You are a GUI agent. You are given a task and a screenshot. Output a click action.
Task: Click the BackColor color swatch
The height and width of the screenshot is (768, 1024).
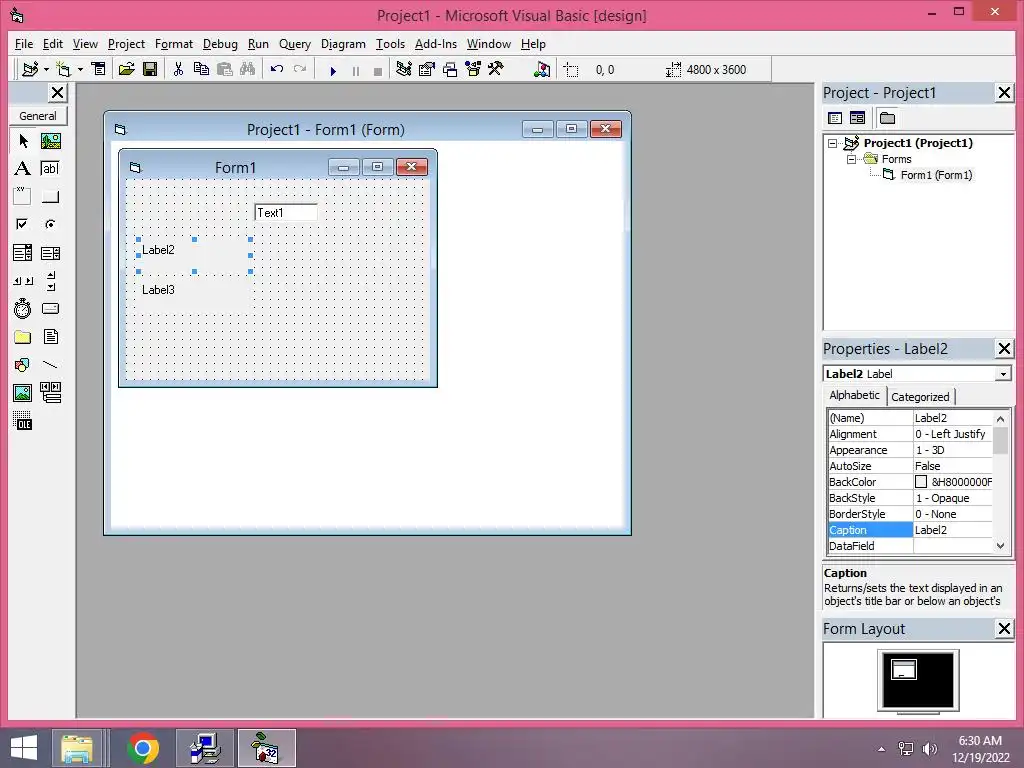(921, 482)
